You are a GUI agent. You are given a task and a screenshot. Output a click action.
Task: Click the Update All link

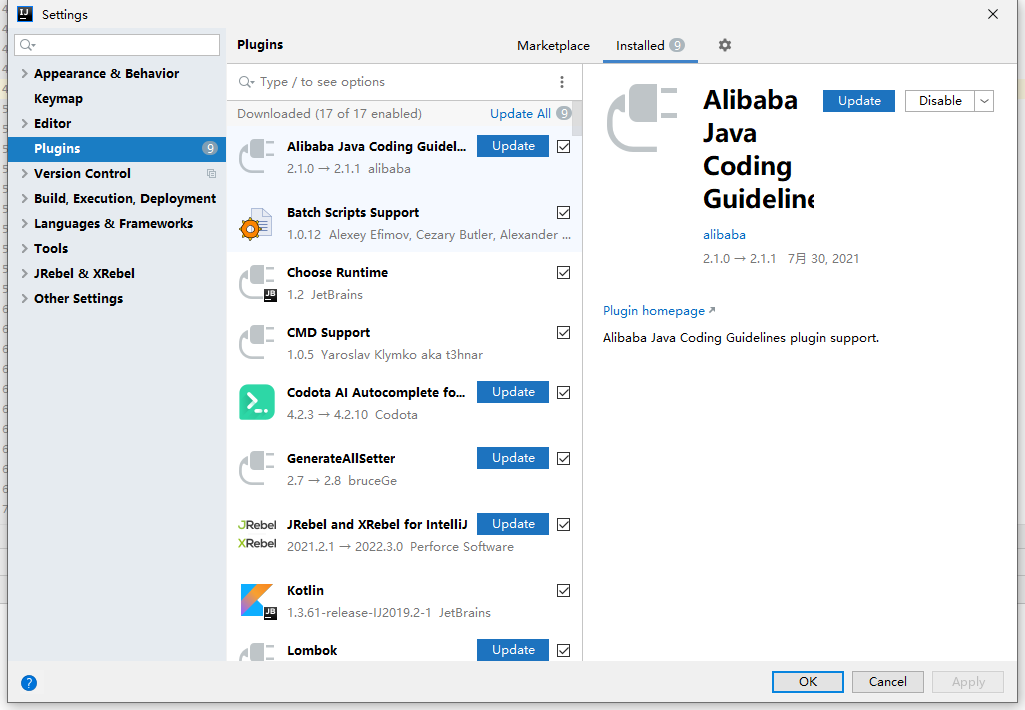click(520, 114)
